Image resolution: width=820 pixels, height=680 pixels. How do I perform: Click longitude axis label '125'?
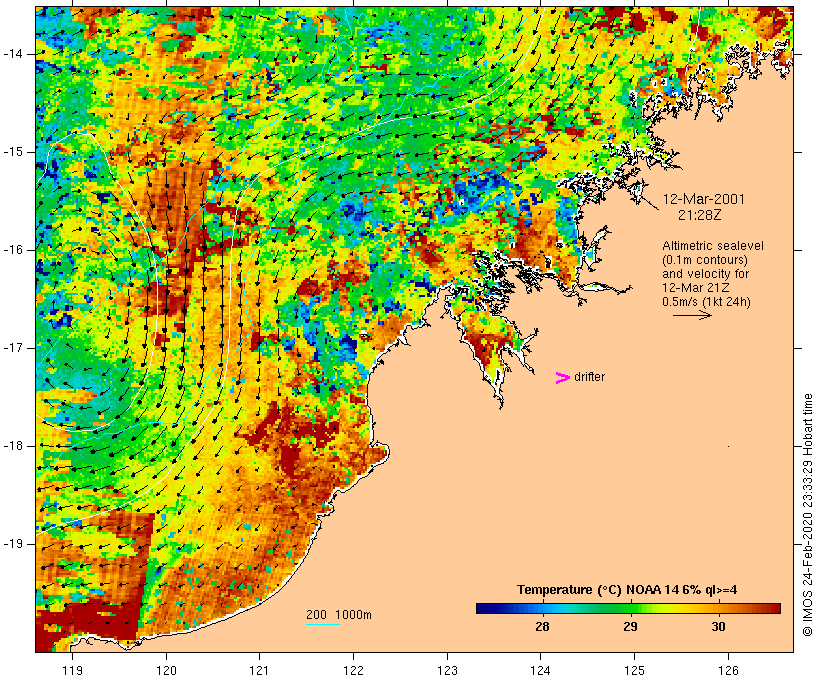(634, 671)
